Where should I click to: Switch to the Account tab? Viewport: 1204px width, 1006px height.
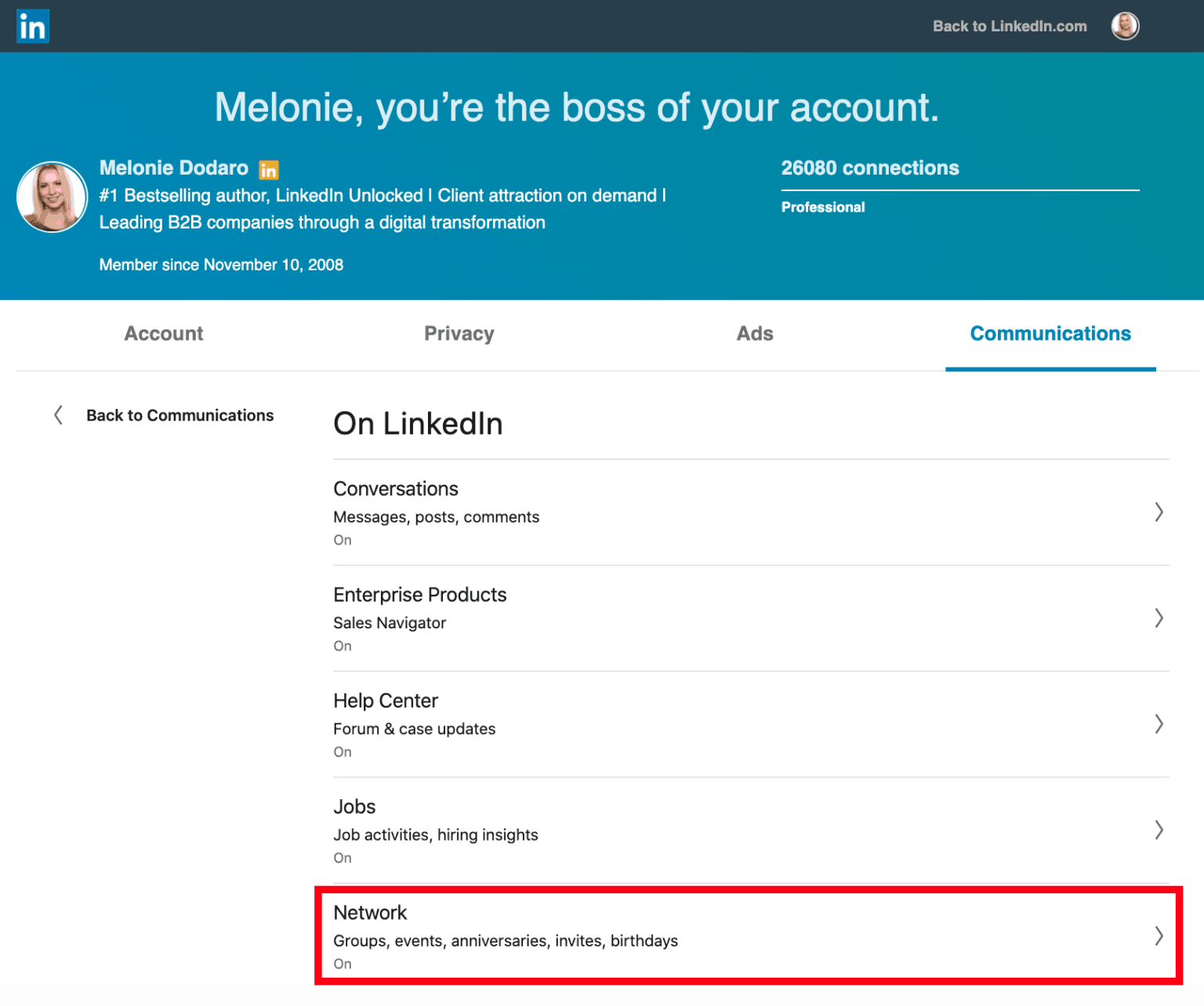click(163, 334)
